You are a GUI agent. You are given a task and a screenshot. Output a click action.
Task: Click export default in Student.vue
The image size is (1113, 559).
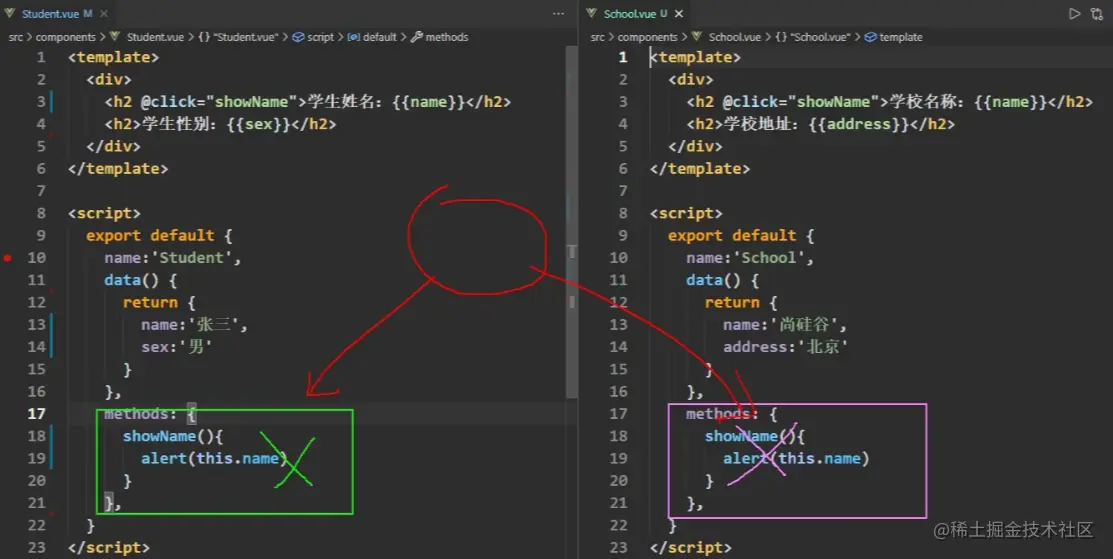[x=150, y=236]
